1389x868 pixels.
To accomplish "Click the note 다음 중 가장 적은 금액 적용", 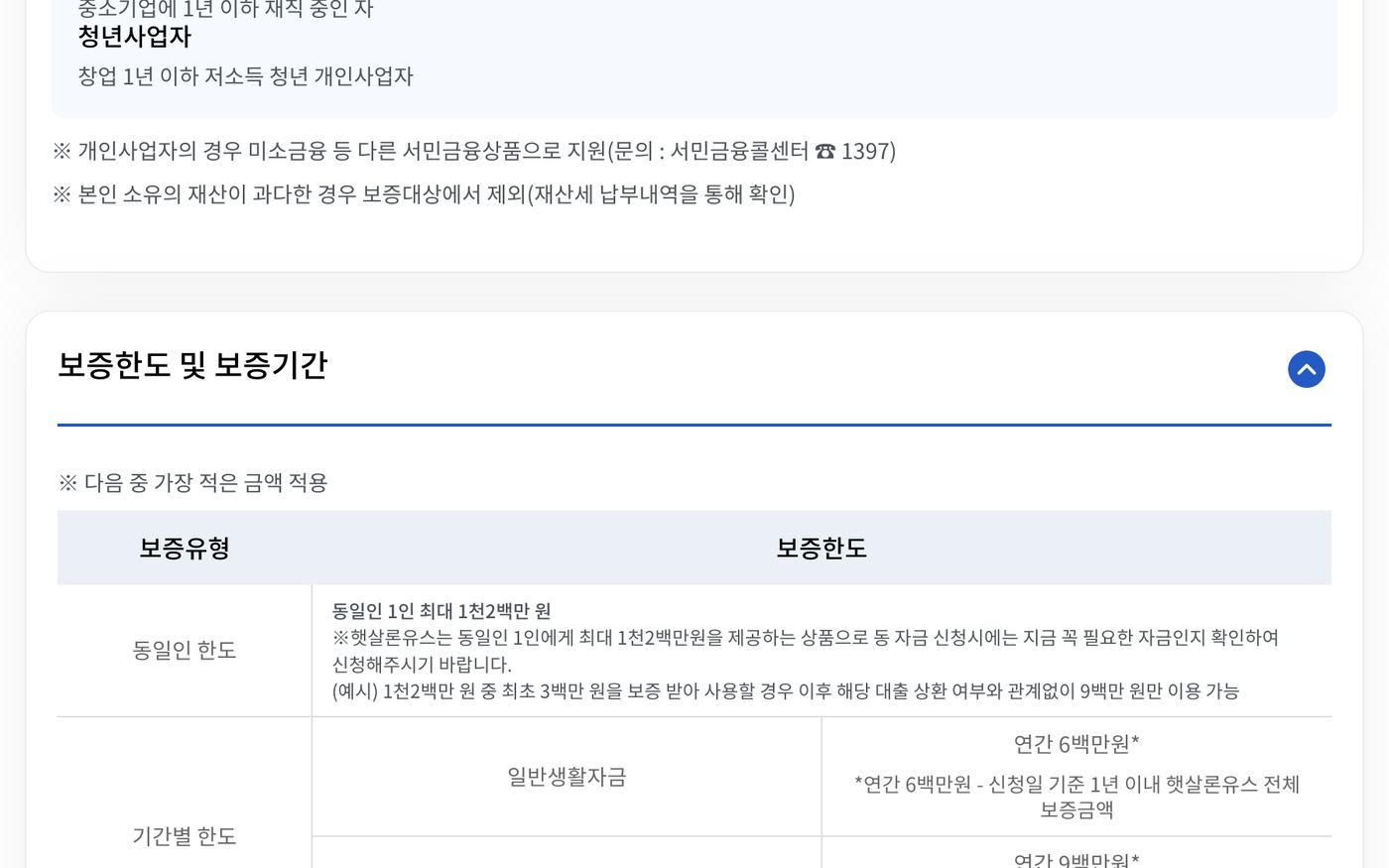I will (192, 482).
